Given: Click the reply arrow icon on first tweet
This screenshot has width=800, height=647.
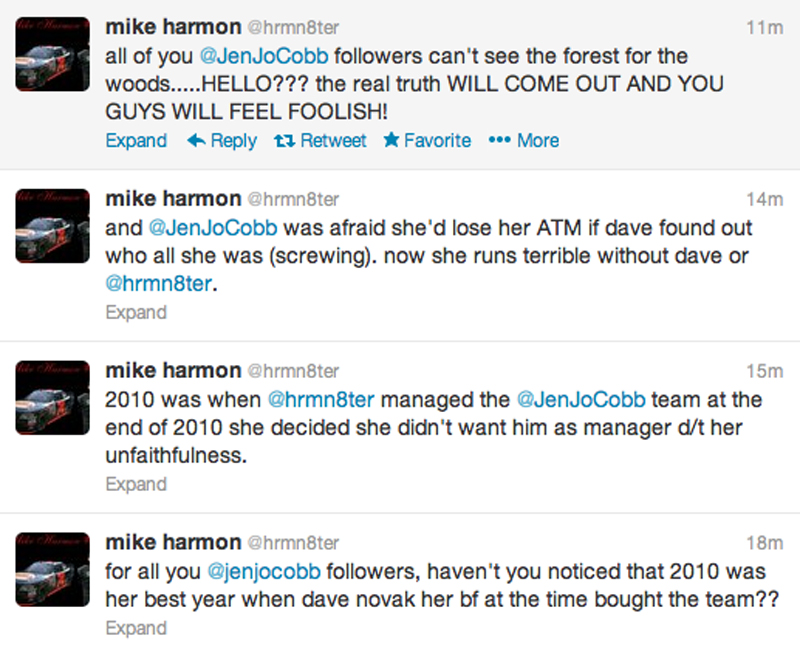Looking at the screenshot, I should pyautogui.click(x=197, y=141).
